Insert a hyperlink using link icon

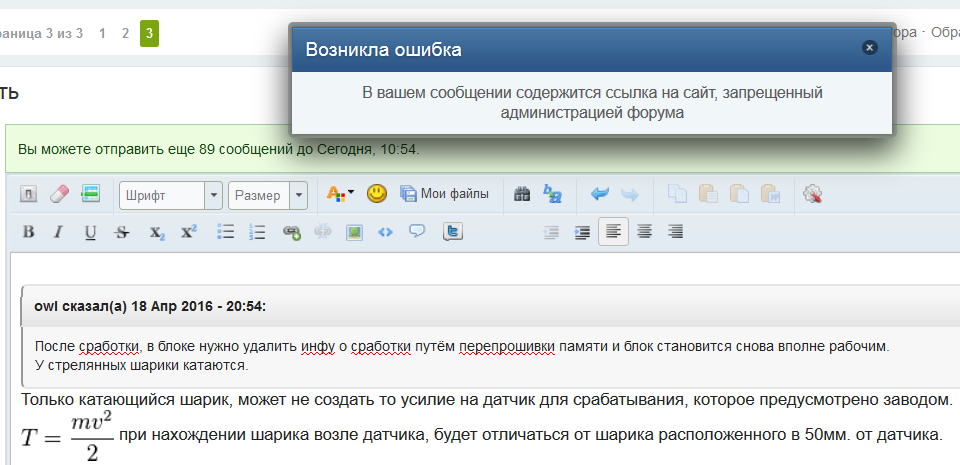point(291,232)
